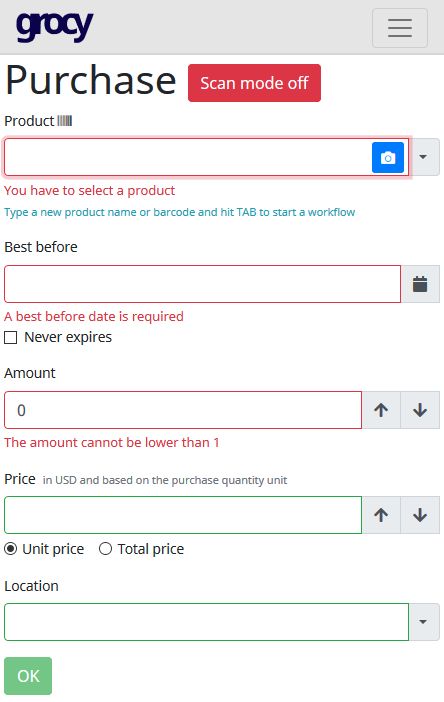
Task: Decrease amount with the down arrow
Action: [420, 410]
